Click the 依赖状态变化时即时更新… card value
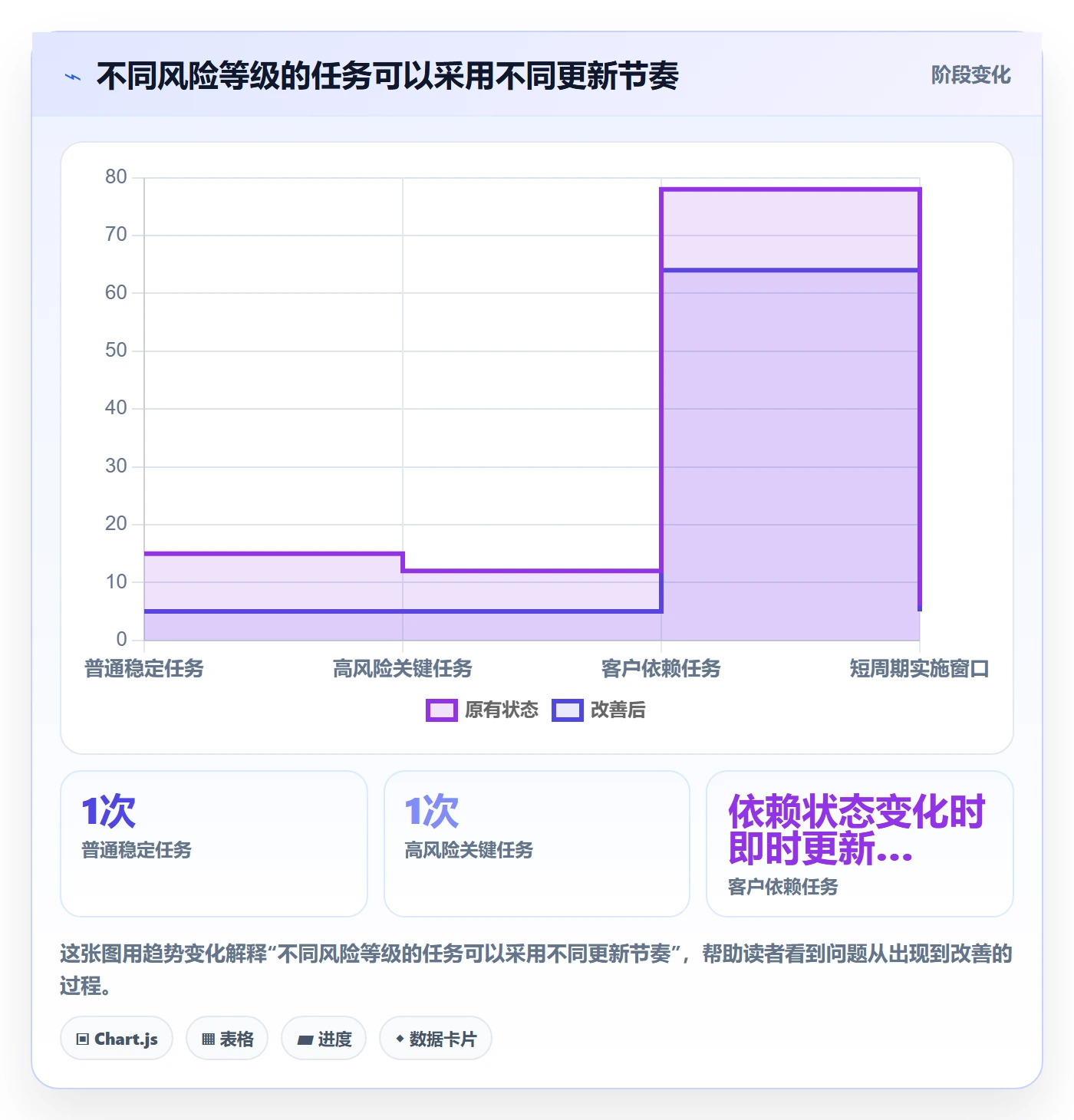Viewport: 1074px width, 1120px height. tap(857, 830)
